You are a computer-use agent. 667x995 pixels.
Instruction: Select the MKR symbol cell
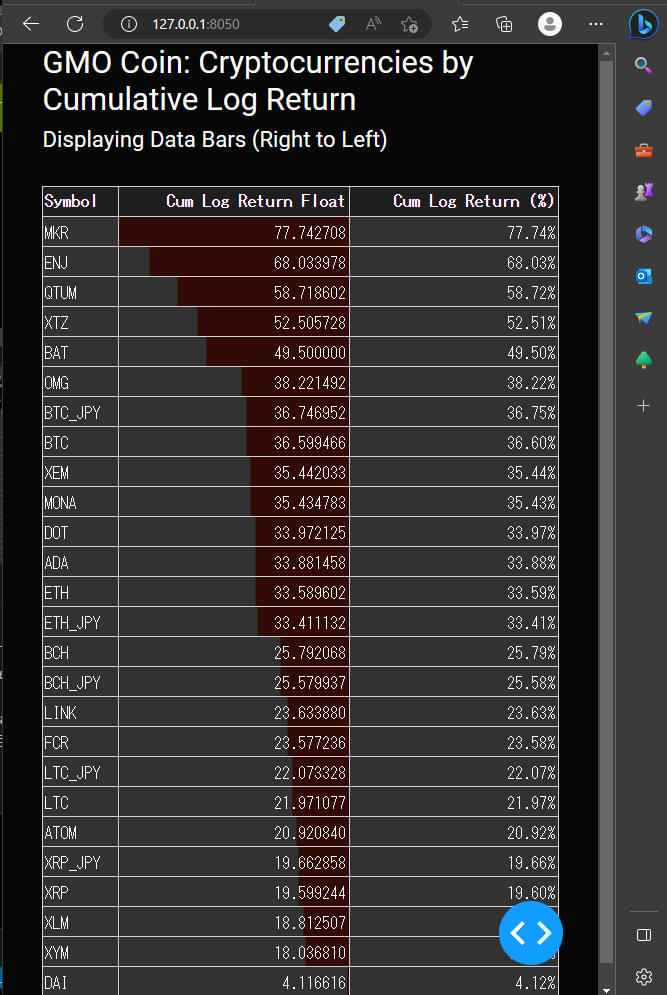(81, 232)
